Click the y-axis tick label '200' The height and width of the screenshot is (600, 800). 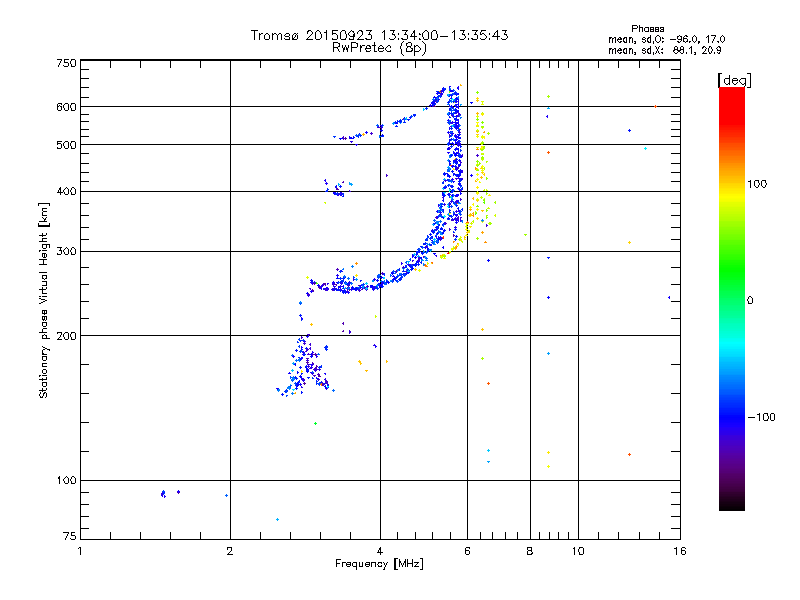[x=66, y=336]
